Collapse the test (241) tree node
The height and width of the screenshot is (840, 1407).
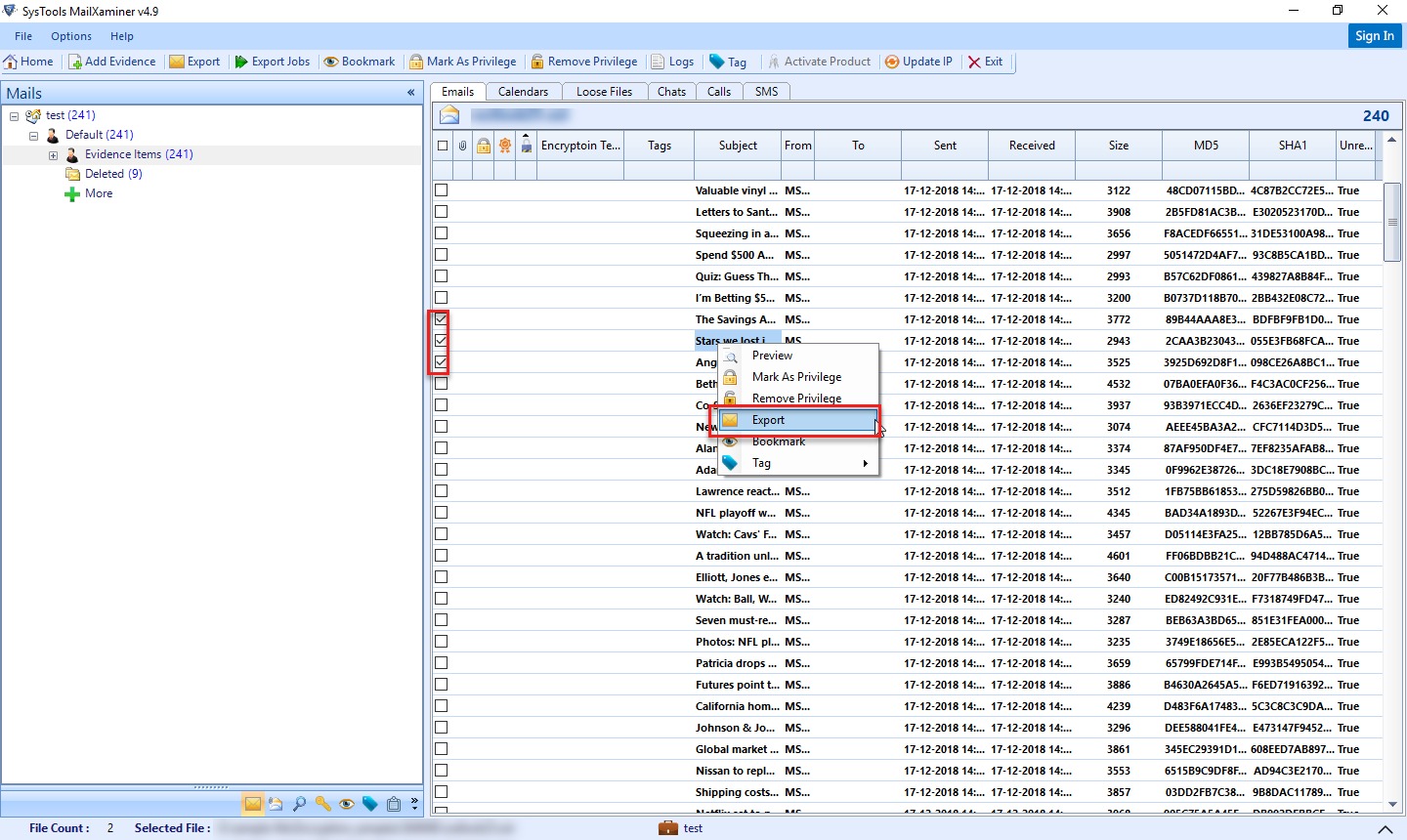15,116
